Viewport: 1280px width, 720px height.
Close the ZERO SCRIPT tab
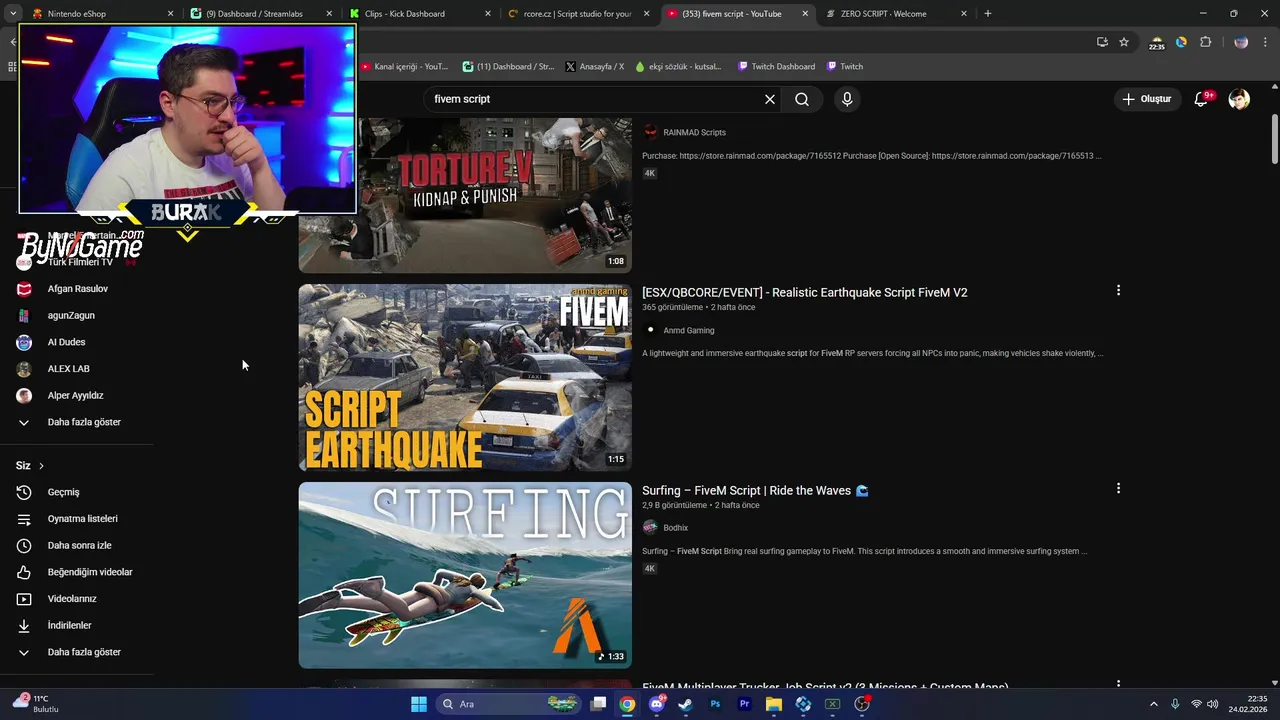click(x=964, y=14)
